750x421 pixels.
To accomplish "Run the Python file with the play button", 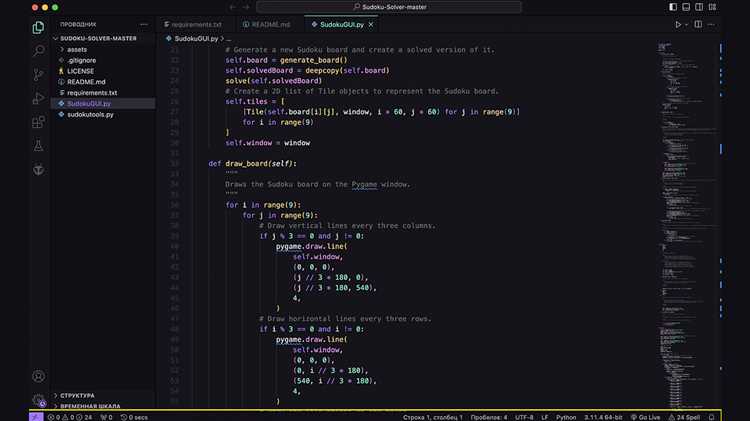I will (x=678, y=24).
